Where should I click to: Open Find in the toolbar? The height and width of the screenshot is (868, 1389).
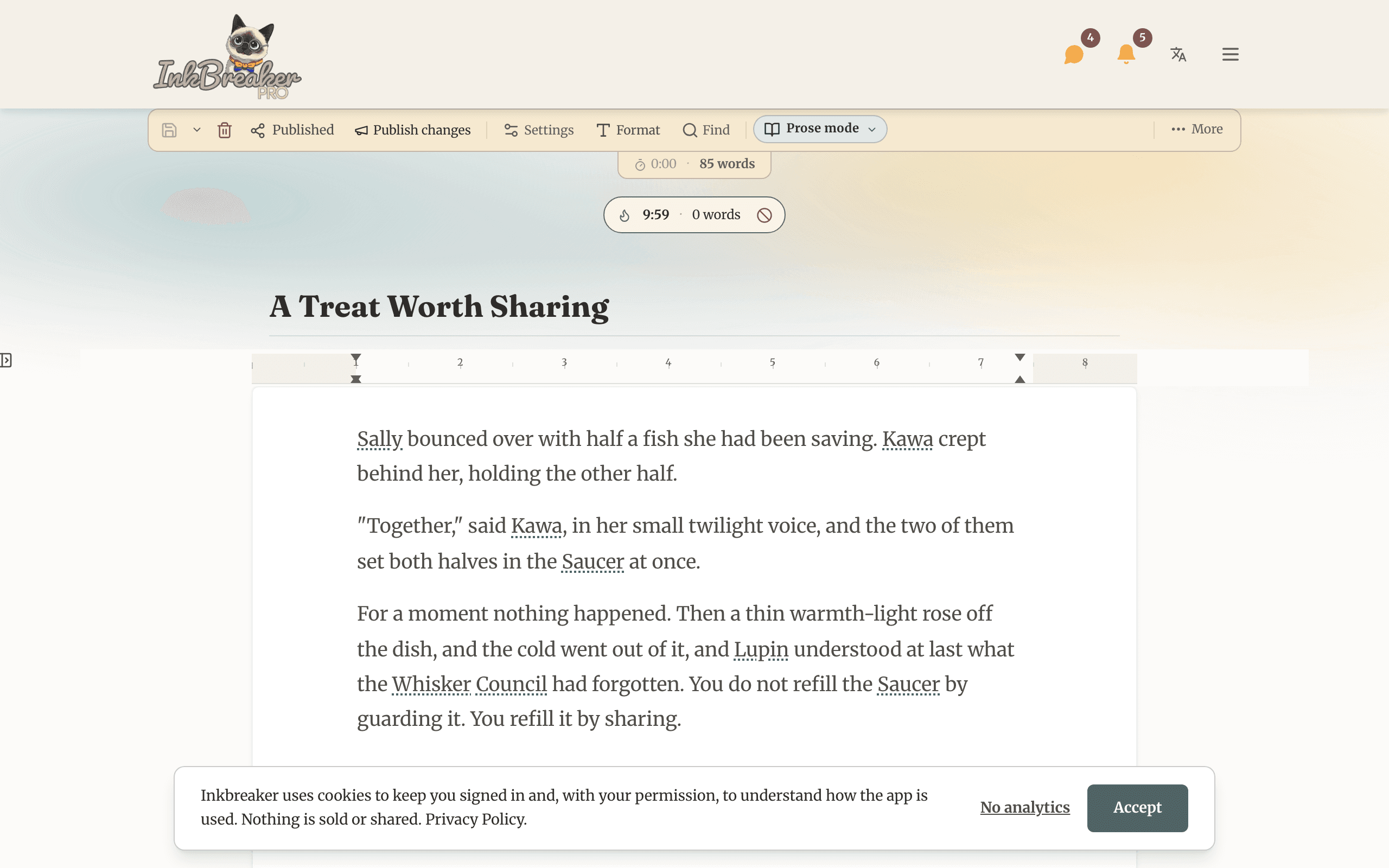point(706,130)
